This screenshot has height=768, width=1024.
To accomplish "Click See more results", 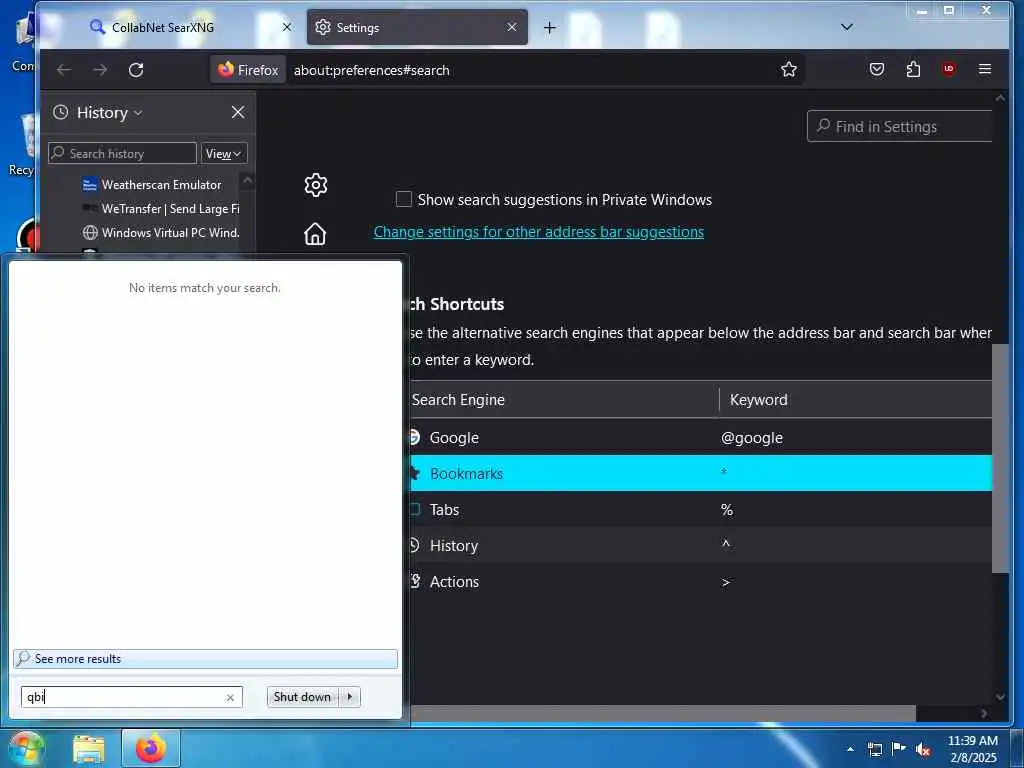I will coord(205,659).
